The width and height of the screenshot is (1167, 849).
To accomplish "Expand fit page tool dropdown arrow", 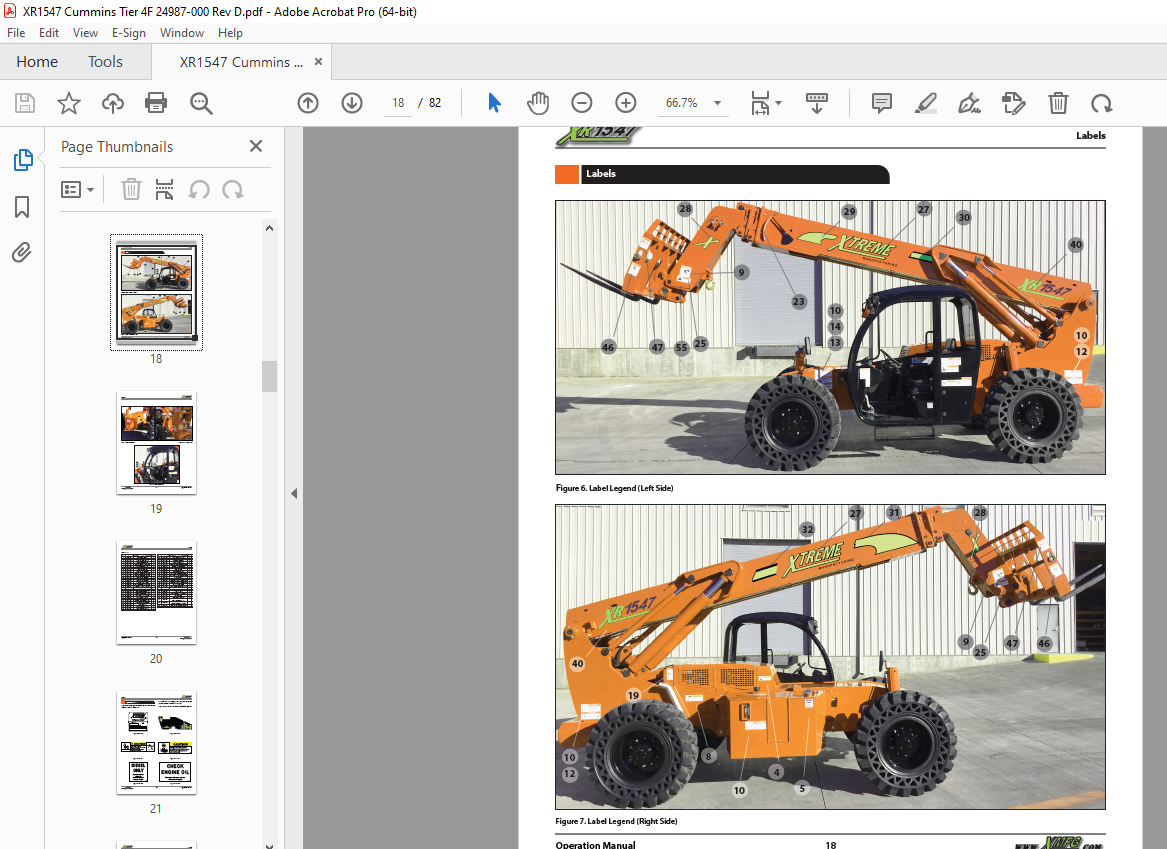I will pos(778,103).
